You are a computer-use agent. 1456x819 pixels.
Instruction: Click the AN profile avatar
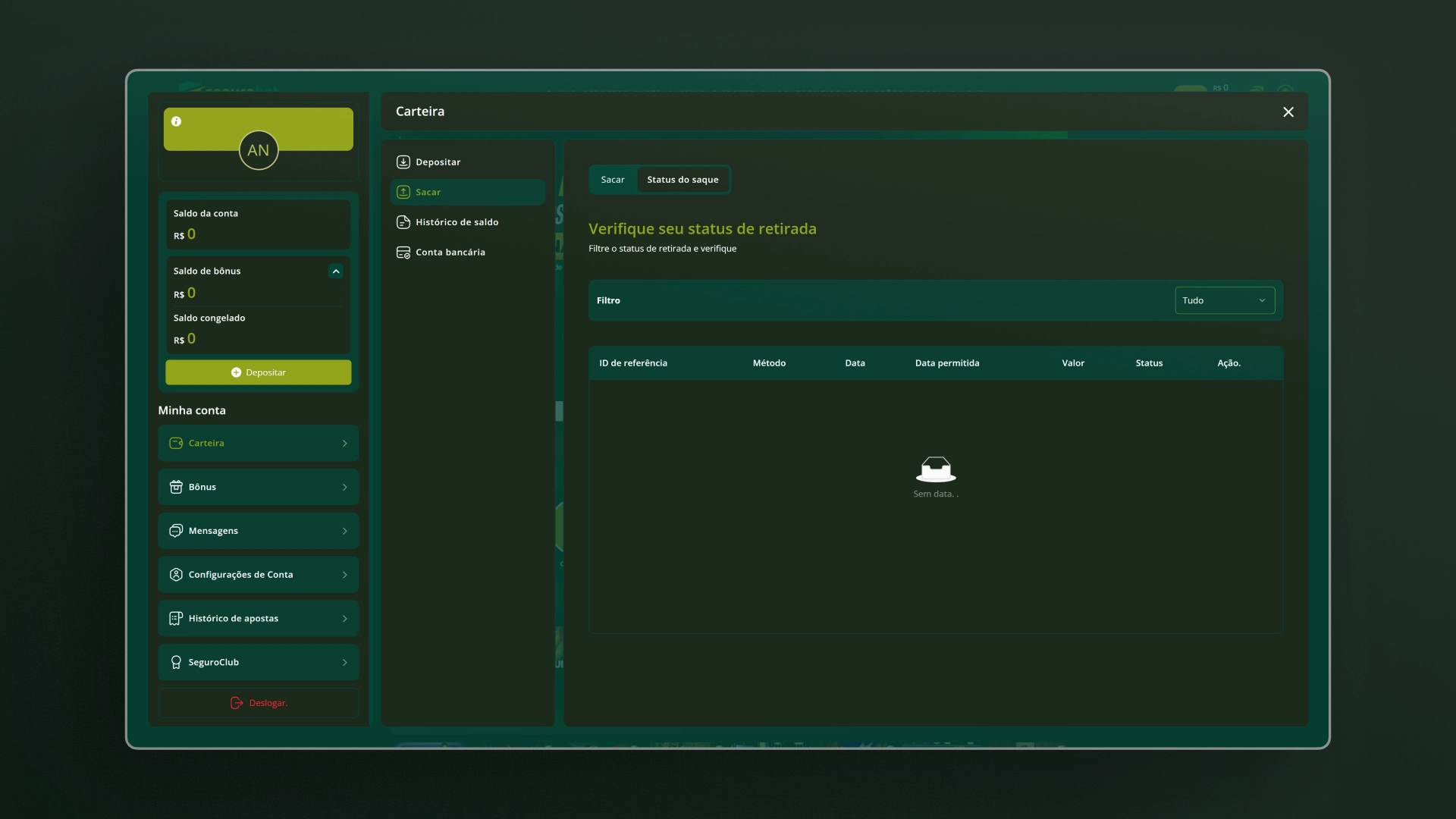click(258, 149)
